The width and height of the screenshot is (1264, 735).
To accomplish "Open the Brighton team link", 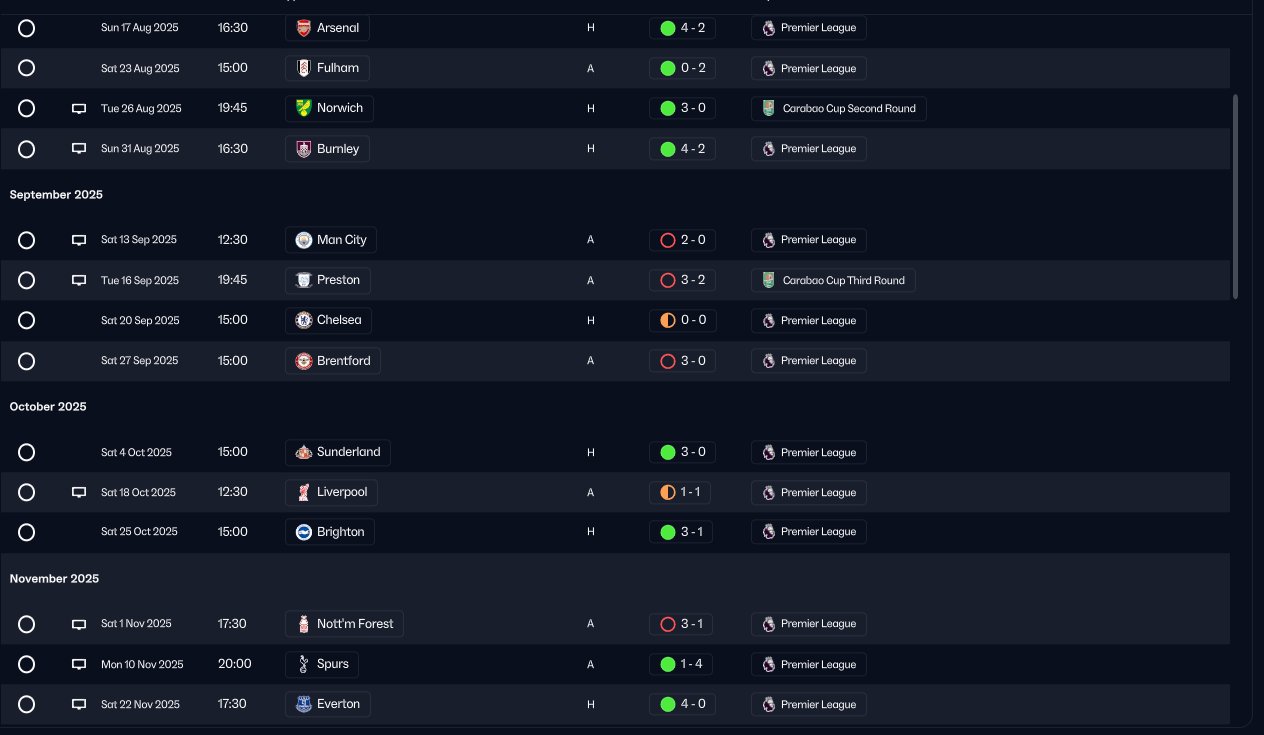I will 330,532.
